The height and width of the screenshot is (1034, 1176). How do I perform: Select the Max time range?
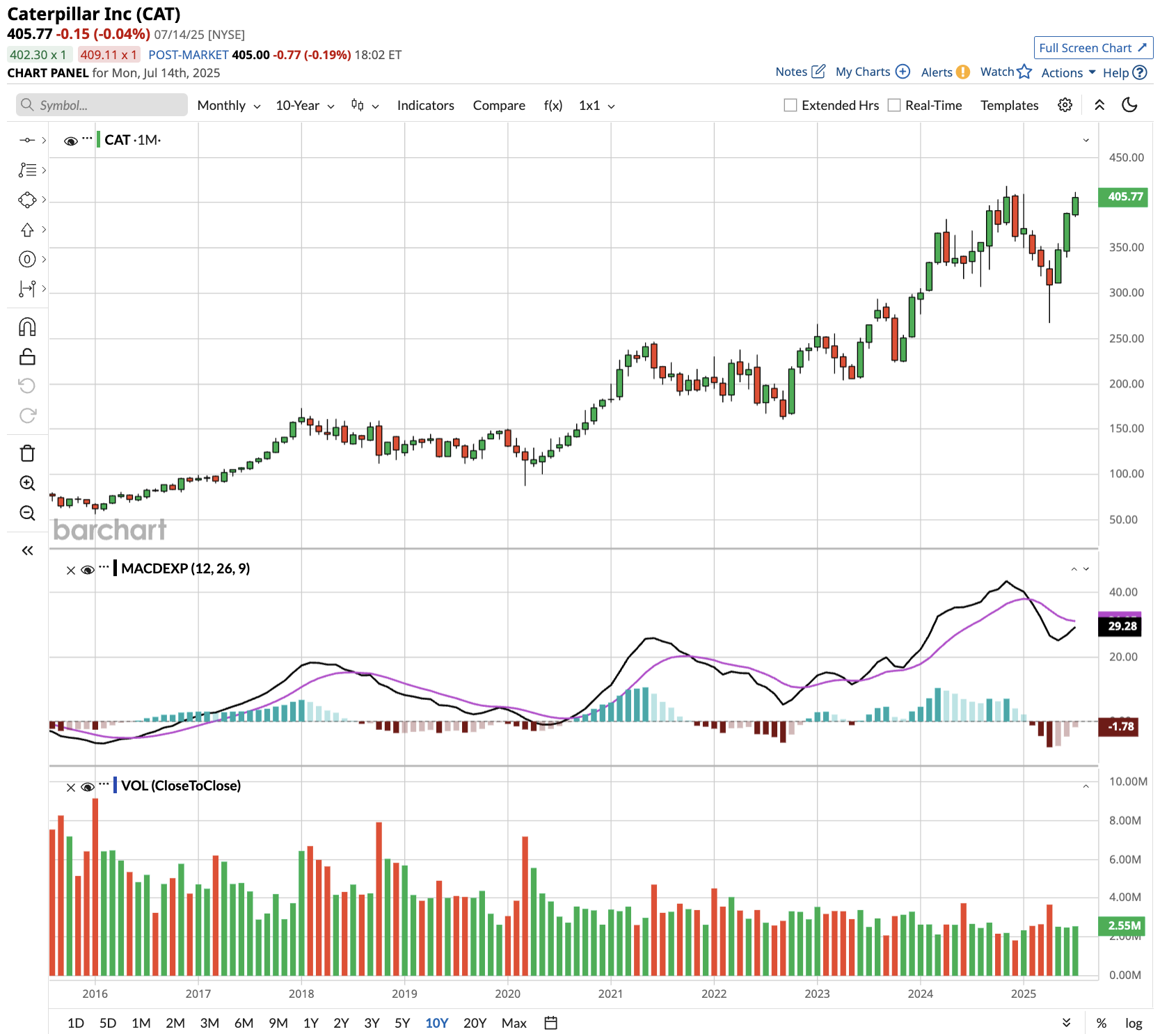(x=514, y=1023)
